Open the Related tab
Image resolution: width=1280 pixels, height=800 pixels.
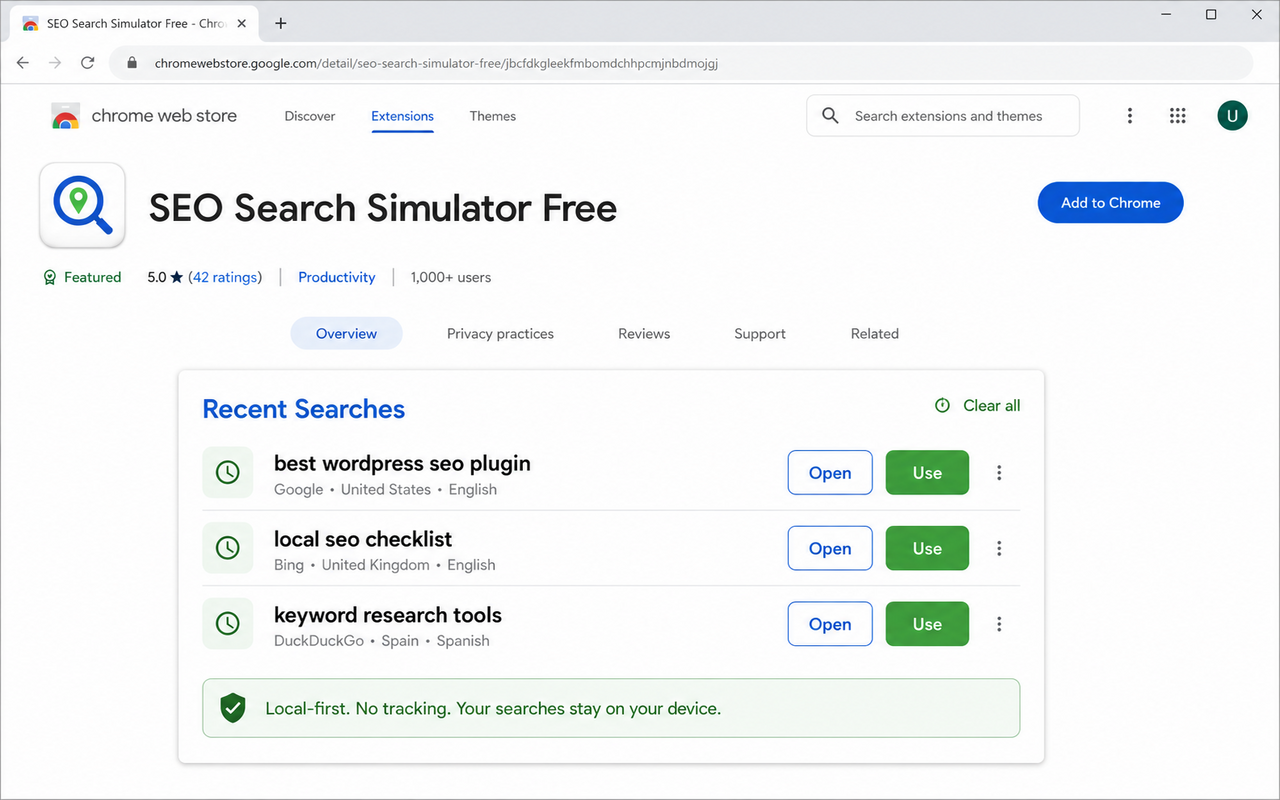click(875, 334)
